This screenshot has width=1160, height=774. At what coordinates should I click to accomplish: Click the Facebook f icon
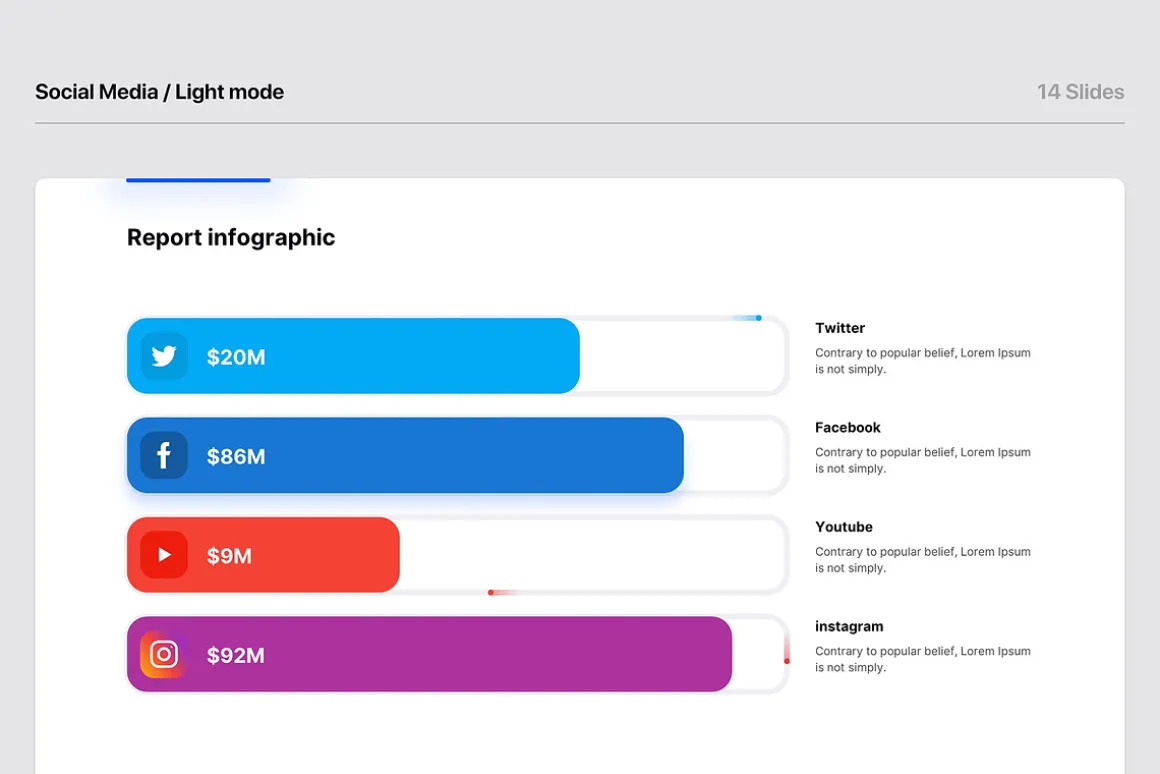tap(163, 455)
